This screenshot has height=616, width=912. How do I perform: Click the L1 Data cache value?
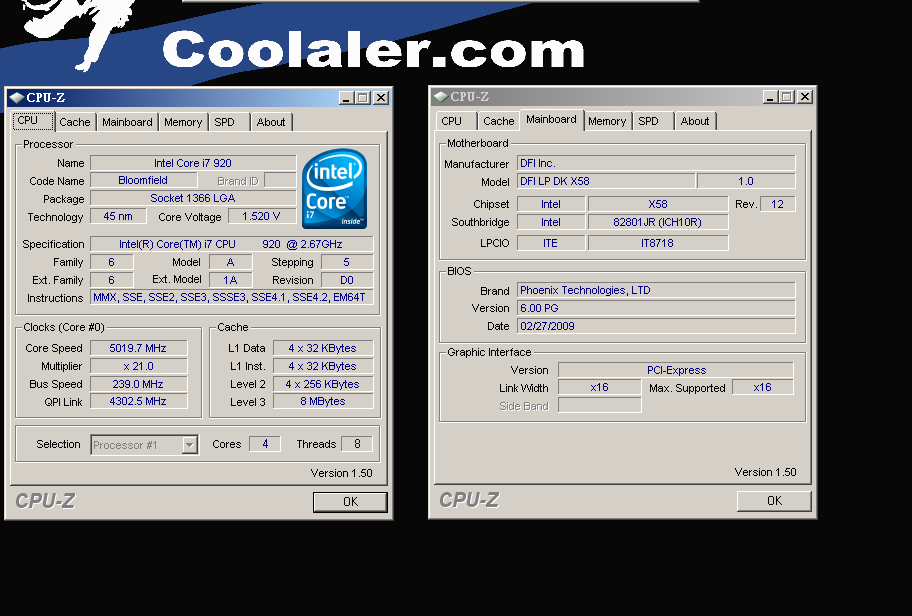coord(323,348)
